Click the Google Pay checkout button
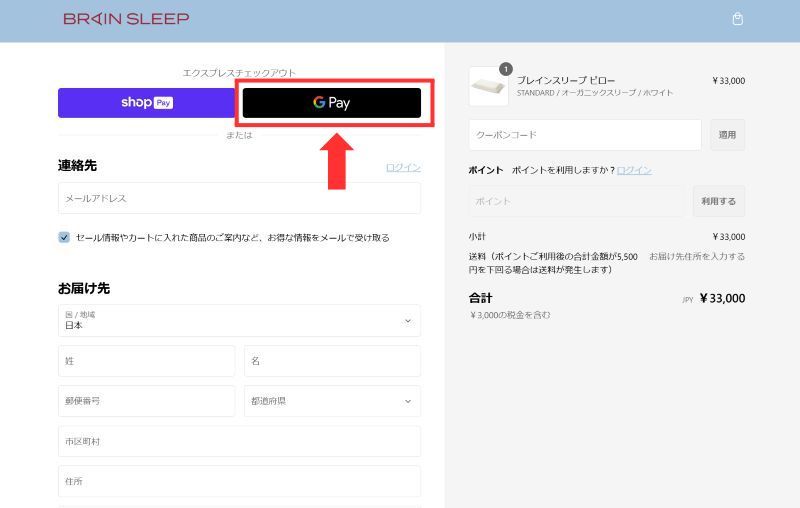This screenshot has height=508, width=800. [331, 103]
